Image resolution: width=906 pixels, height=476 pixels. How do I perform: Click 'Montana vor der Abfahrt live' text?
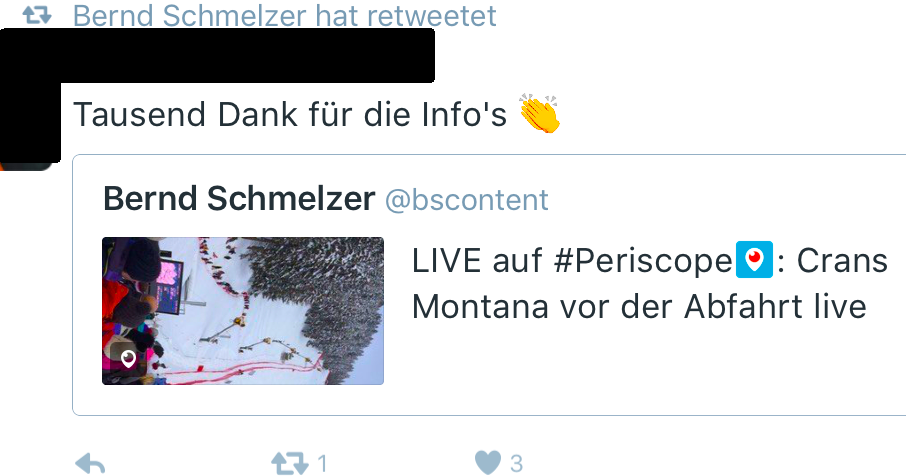tap(639, 306)
